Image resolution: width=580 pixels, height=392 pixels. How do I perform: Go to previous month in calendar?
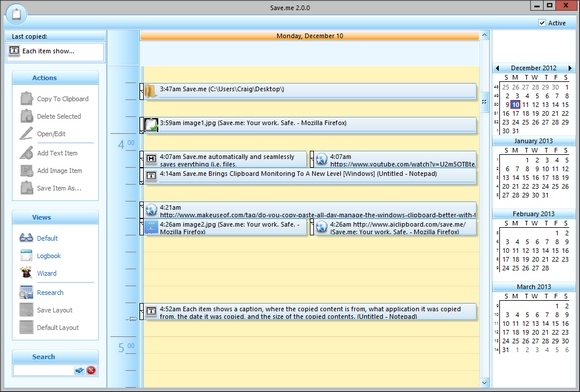(497, 68)
